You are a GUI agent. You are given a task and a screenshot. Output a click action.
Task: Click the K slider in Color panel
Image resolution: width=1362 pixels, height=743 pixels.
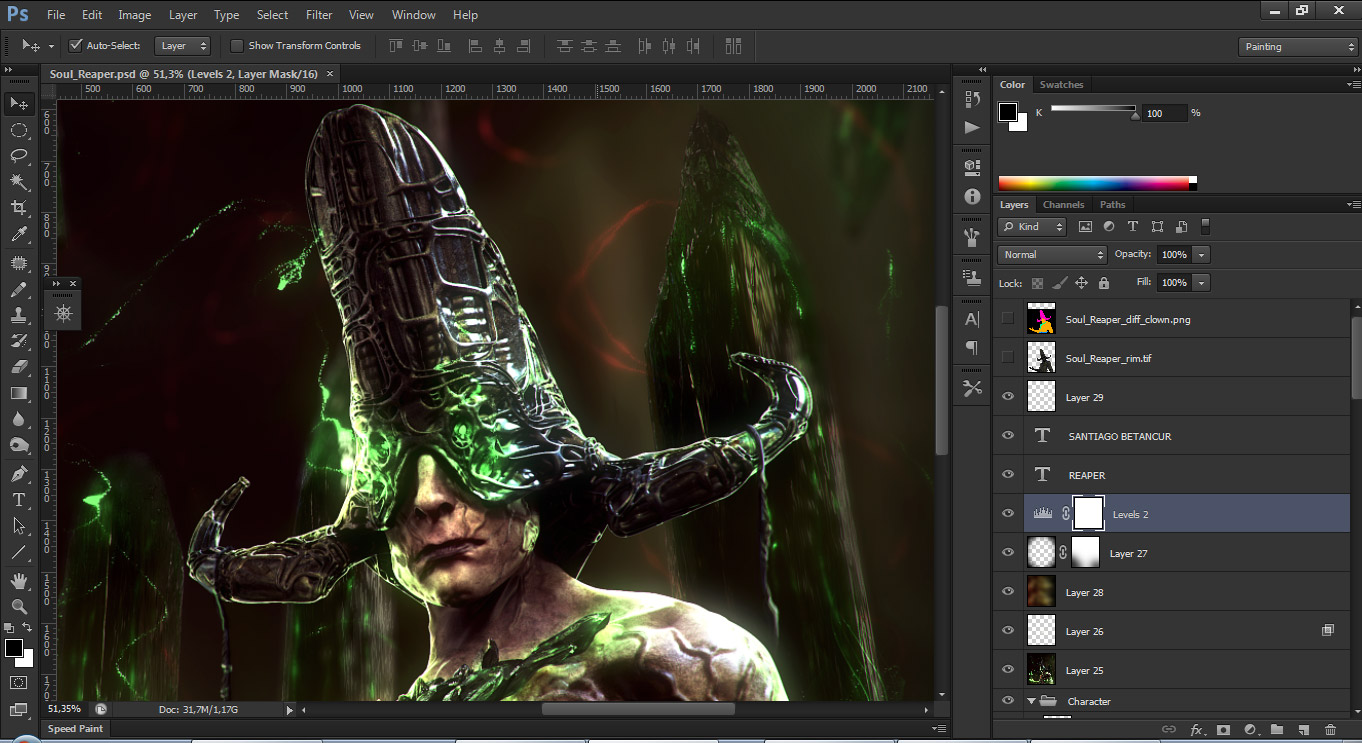pos(1093,109)
